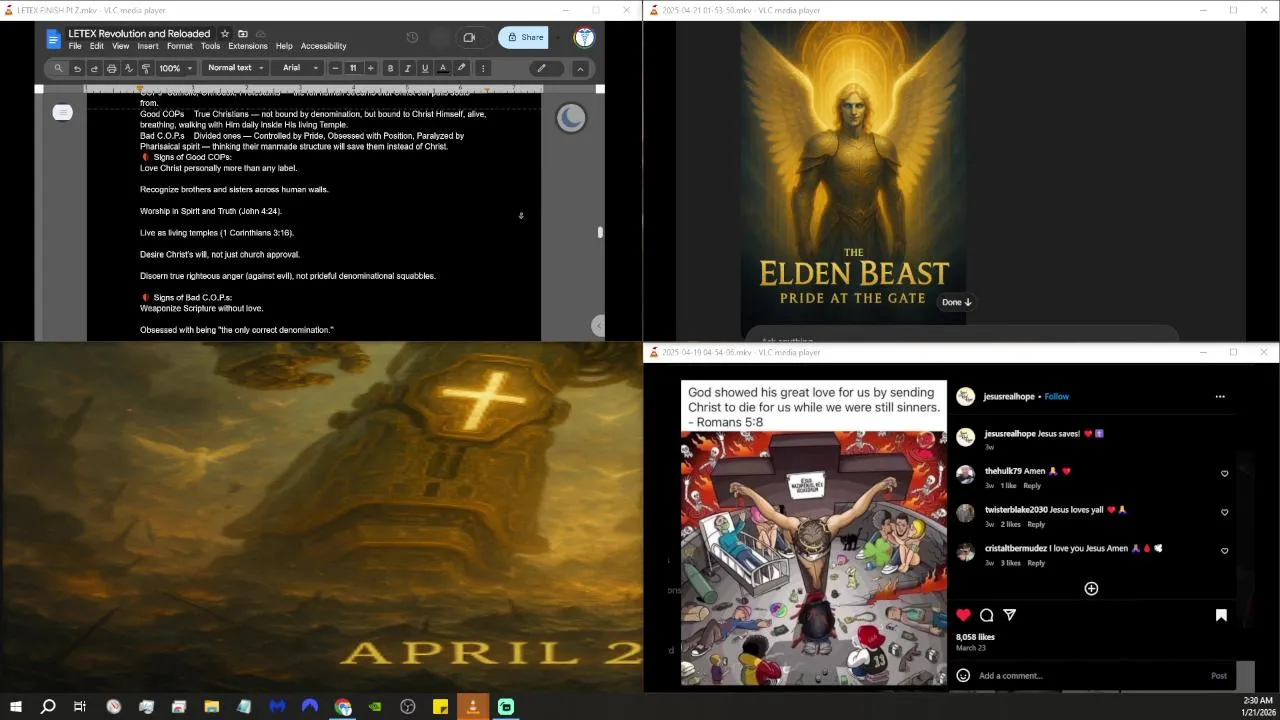The height and width of the screenshot is (720, 1280).
Task: Like cristaltbermudez's comment with heart
Action: (1224, 551)
